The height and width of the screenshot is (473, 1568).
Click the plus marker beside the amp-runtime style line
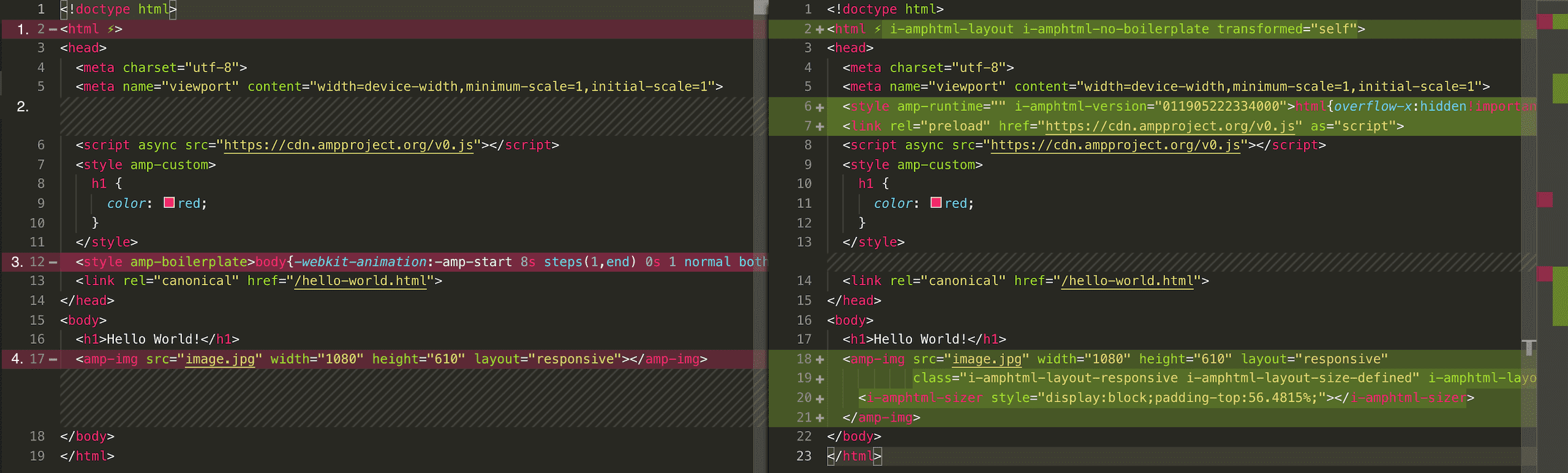[820, 107]
